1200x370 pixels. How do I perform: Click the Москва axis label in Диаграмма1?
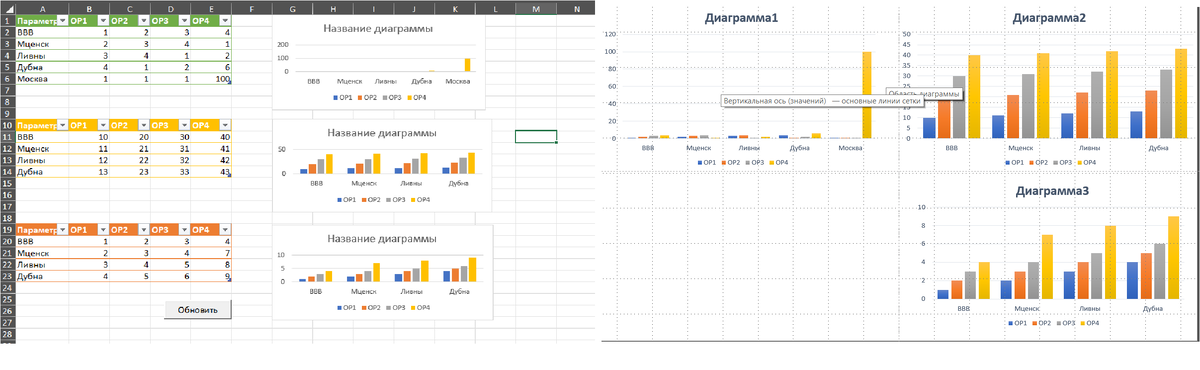pos(850,149)
